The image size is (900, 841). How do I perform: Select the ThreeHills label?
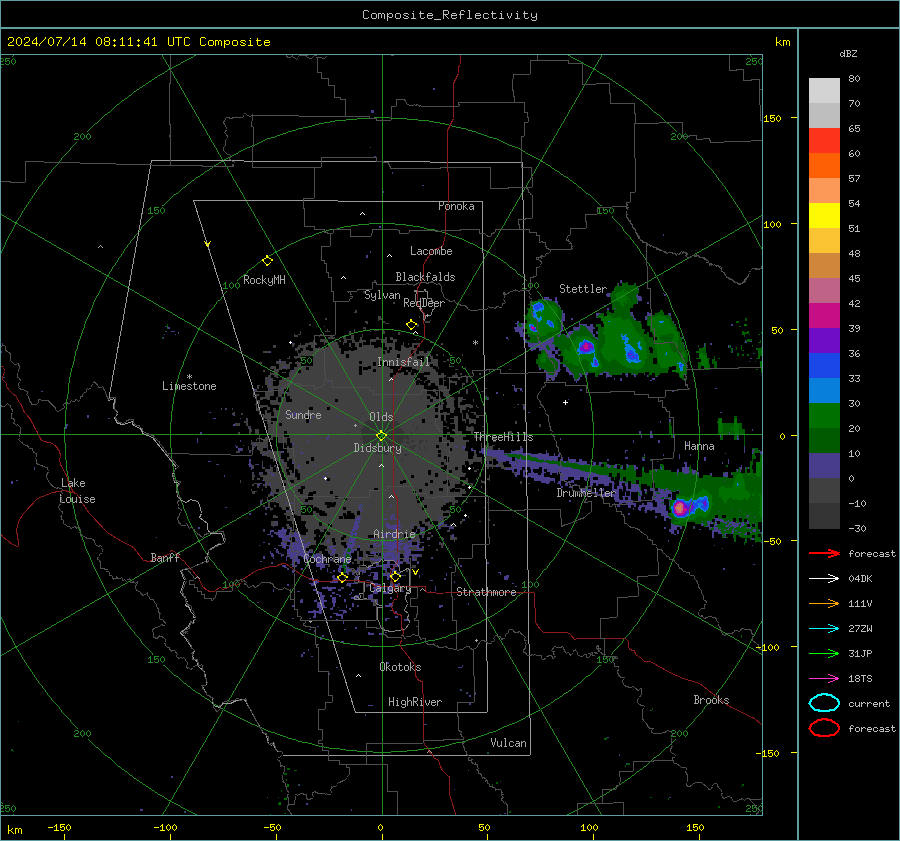point(503,437)
